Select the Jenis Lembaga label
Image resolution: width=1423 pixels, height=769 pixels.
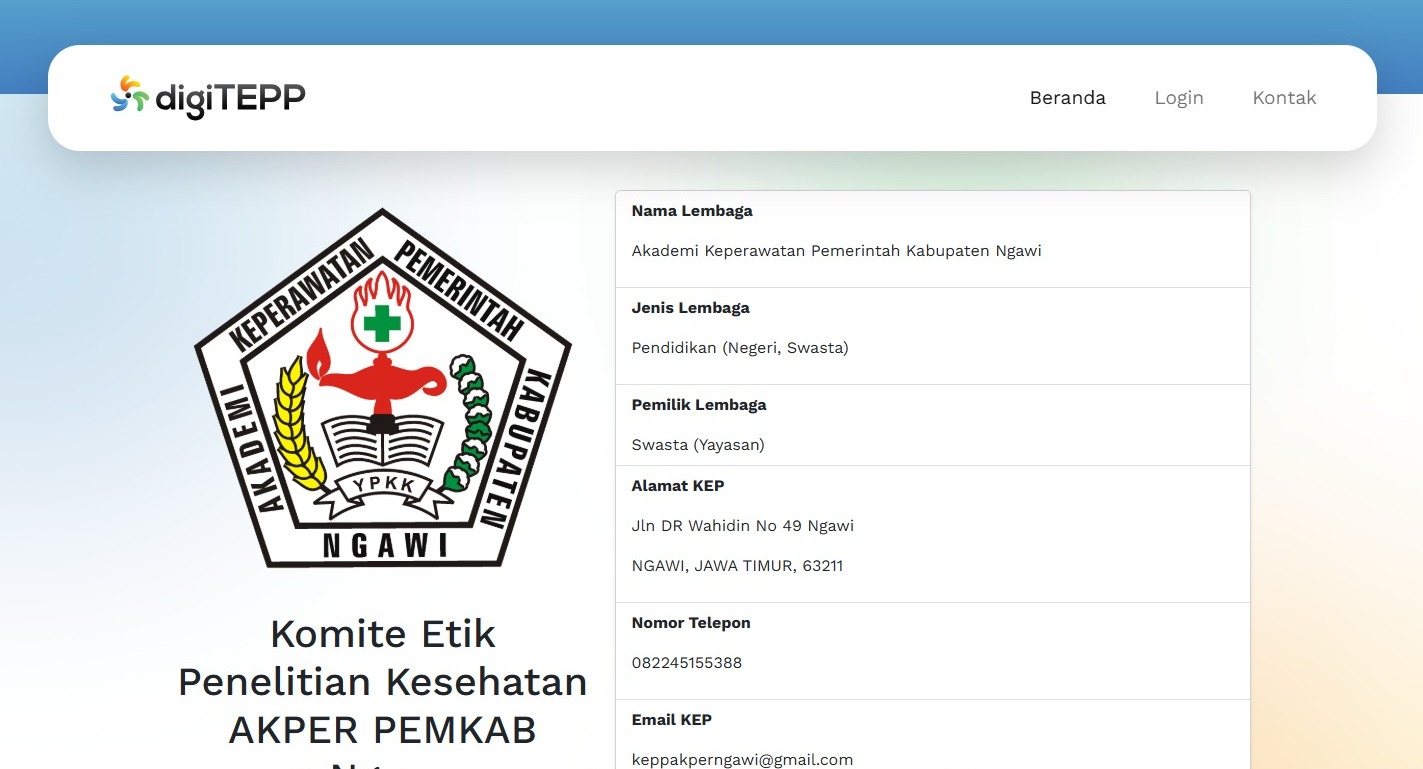[691, 308]
